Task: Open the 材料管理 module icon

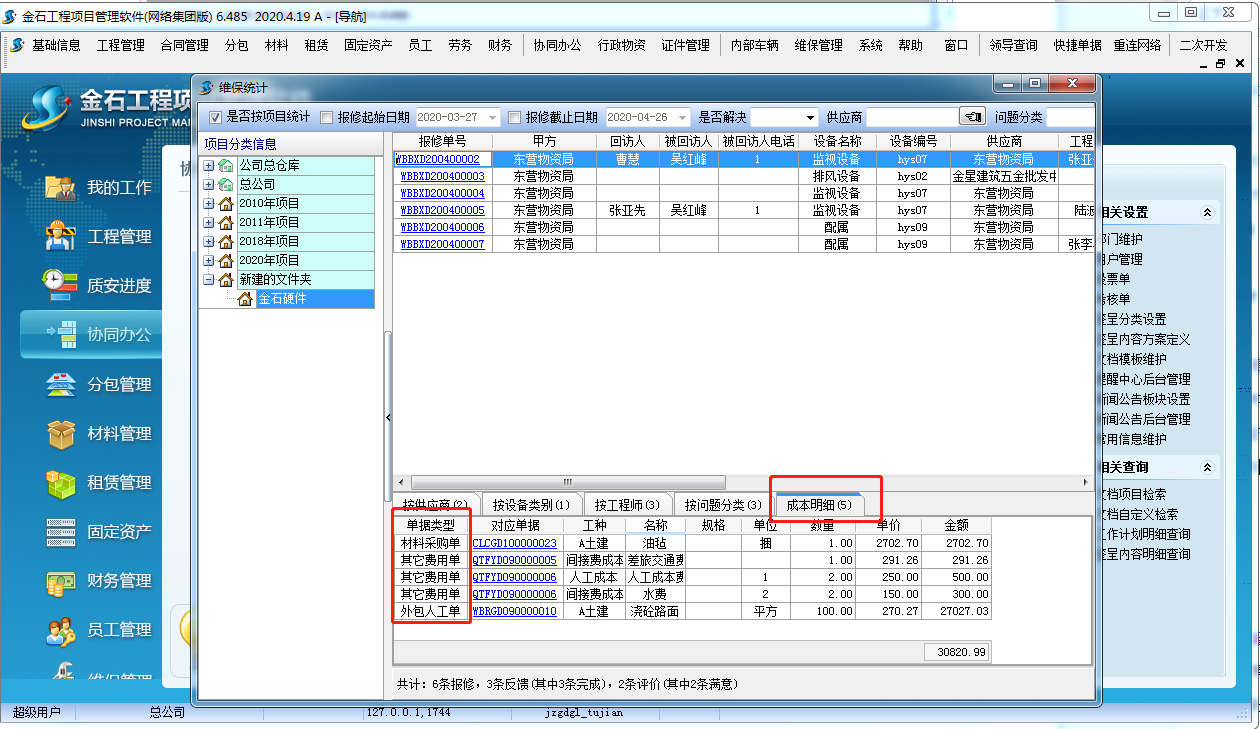Action: pyautogui.click(x=91, y=435)
